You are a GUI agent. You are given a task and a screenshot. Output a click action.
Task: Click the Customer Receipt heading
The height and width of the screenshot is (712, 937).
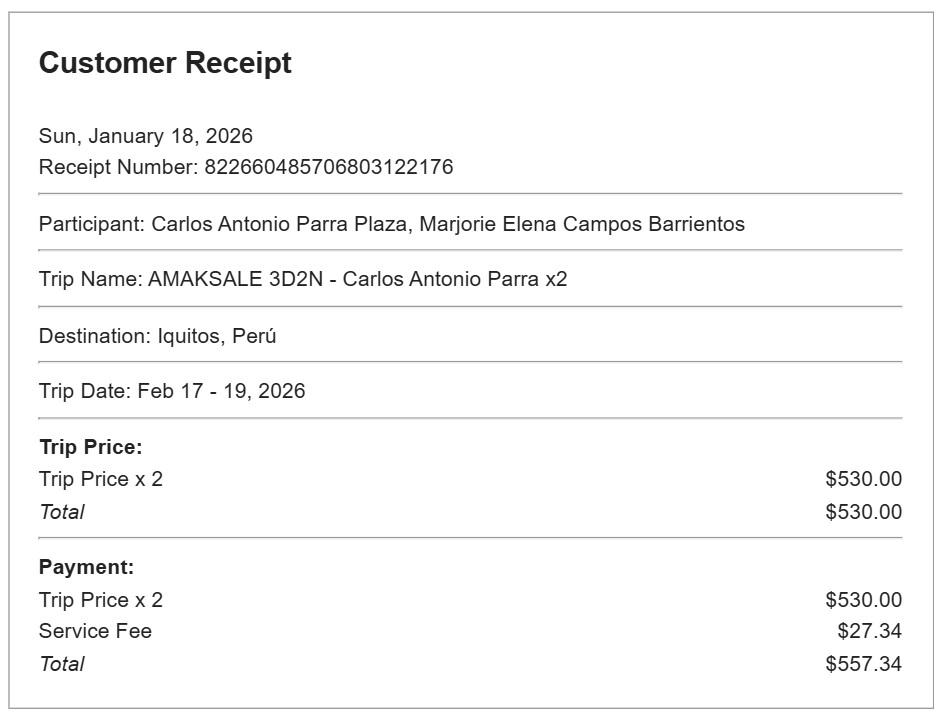[165, 63]
